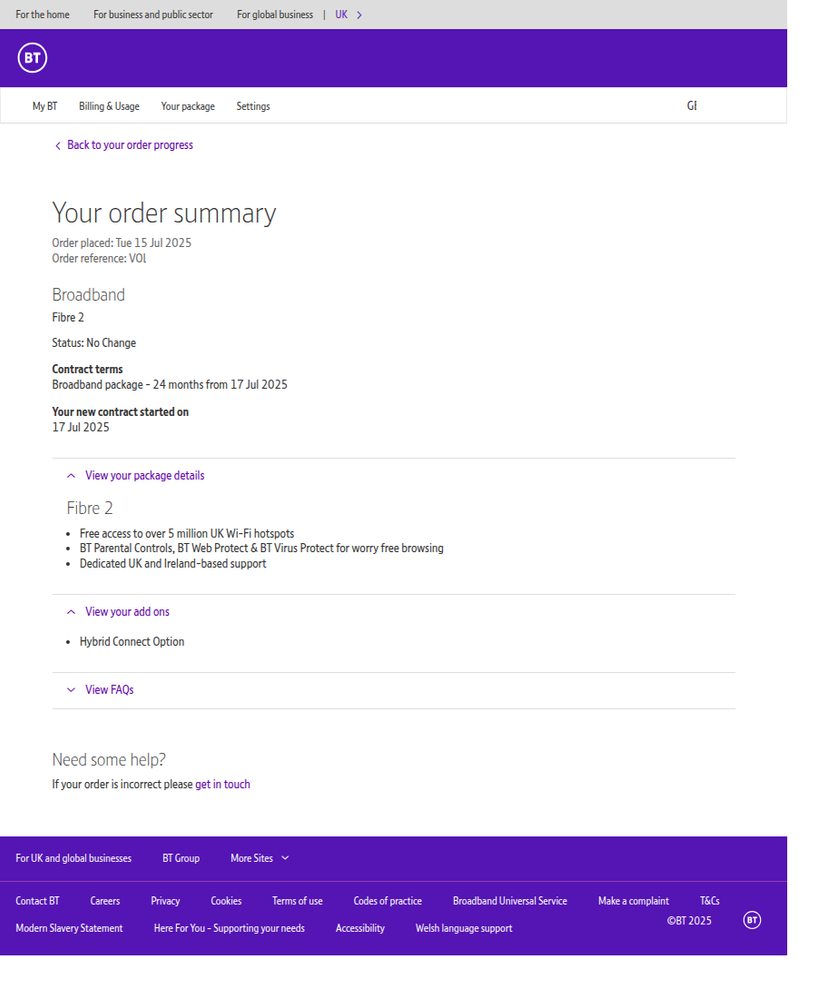Open the UK region selector
The width and height of the screenshot is (817, 999).
point(349,15)
